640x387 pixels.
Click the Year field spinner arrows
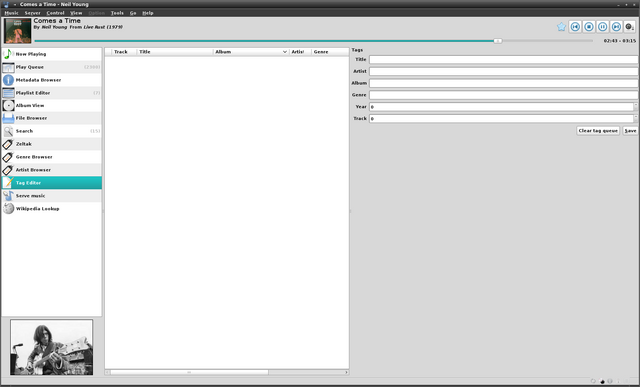point(636,107)
